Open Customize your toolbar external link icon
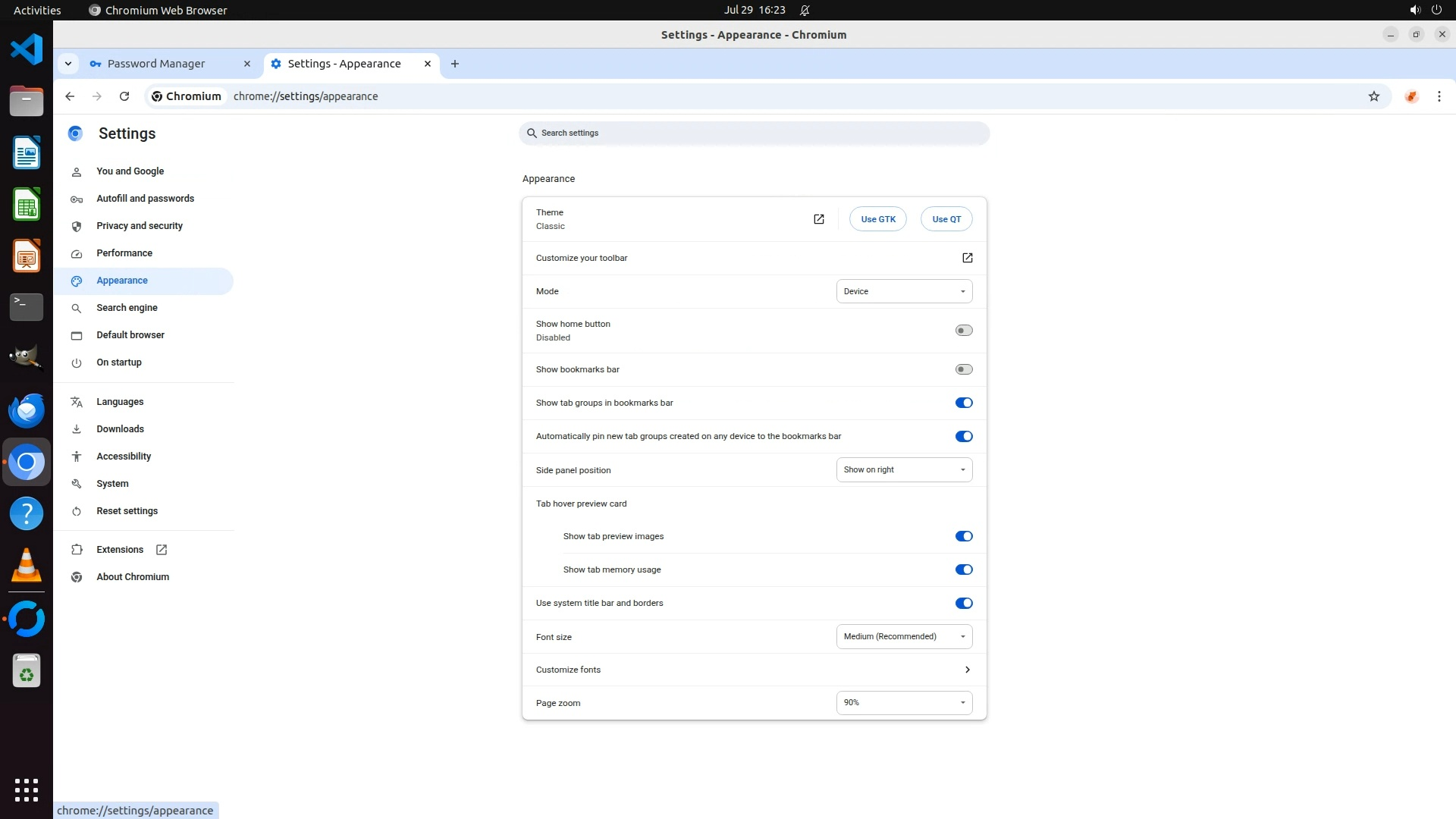This screenshot has height=819, width=1456. coord(967,258)
